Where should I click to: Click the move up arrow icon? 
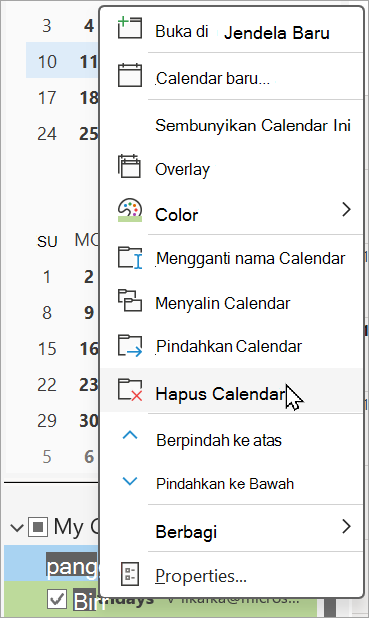(x=130, y=435)
